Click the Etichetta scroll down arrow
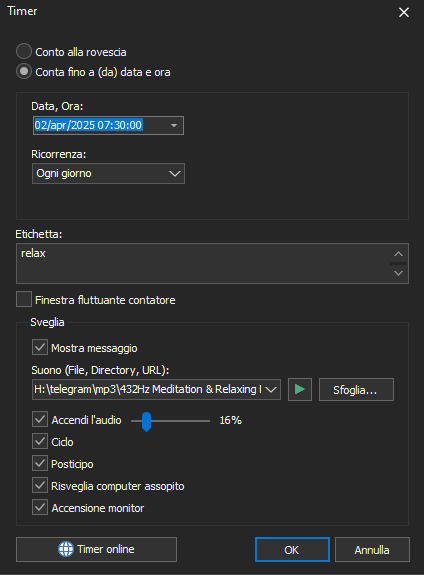 pos(398,273)
